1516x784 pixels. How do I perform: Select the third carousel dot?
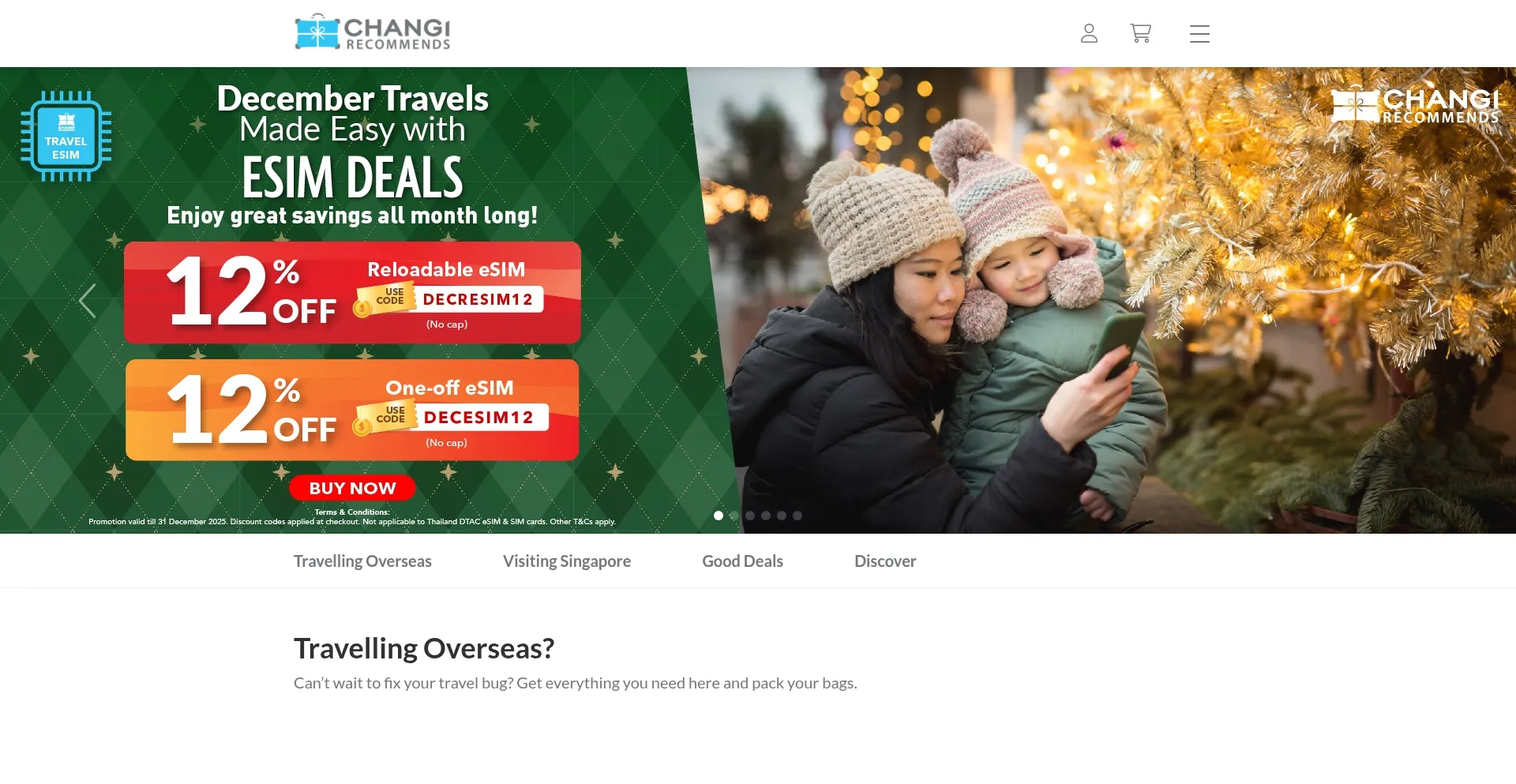750,516
